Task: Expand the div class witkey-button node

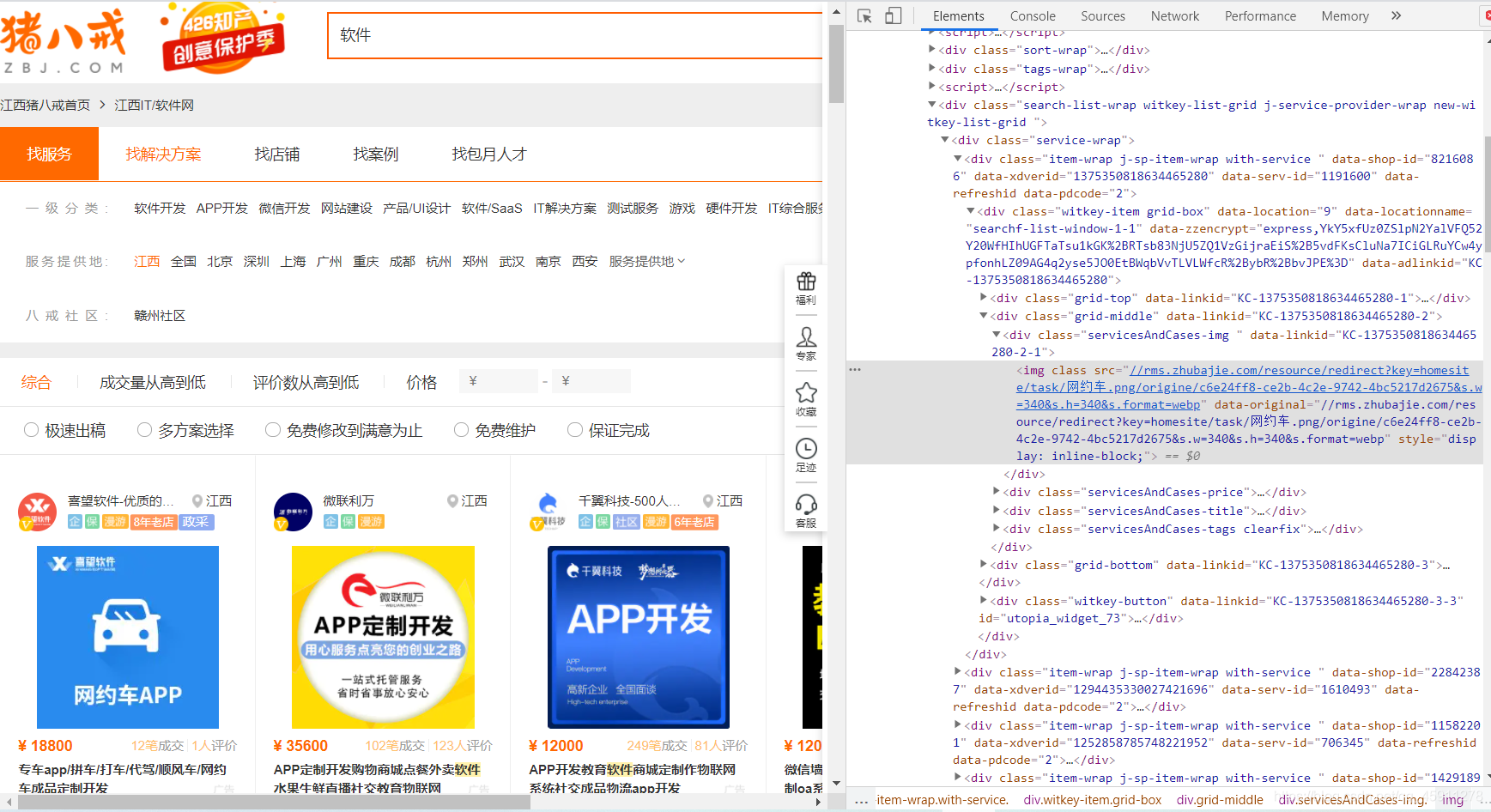Action: point(984,601)
